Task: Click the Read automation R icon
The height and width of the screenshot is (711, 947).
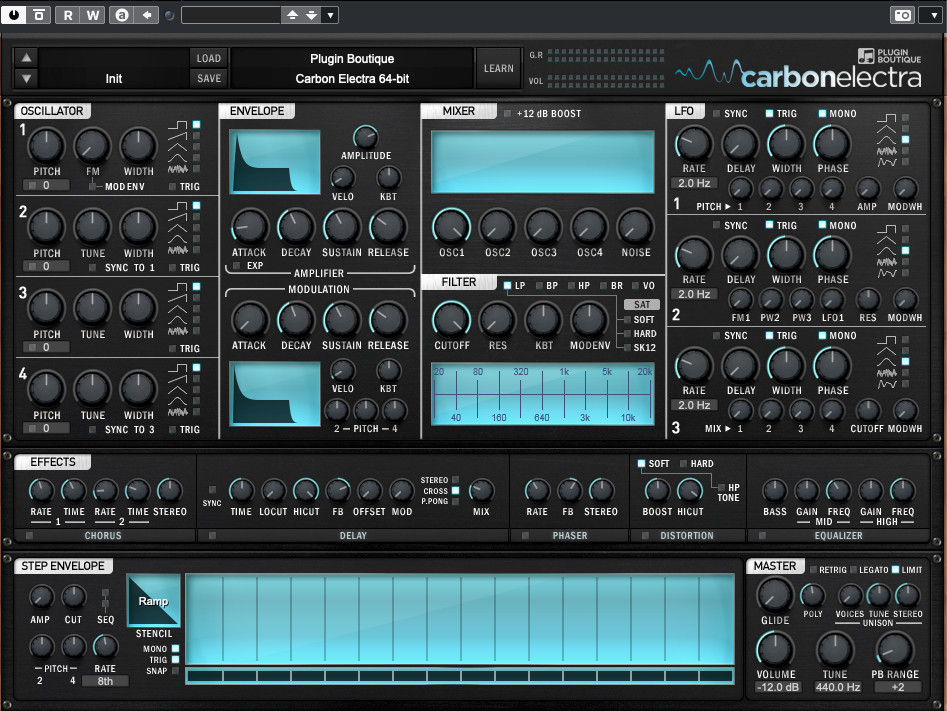Action: pos(69,15)
